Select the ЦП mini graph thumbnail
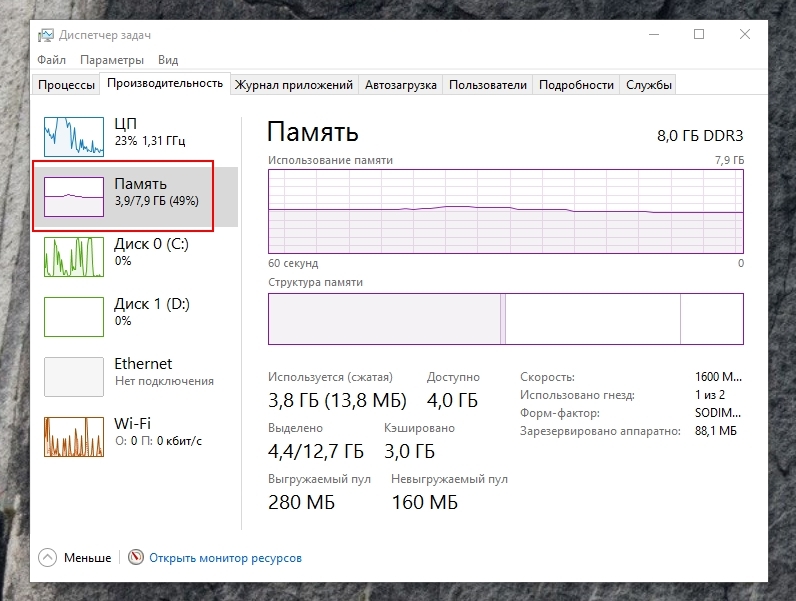This screenshot has height=601, width=796. click(x=73, y=134)
